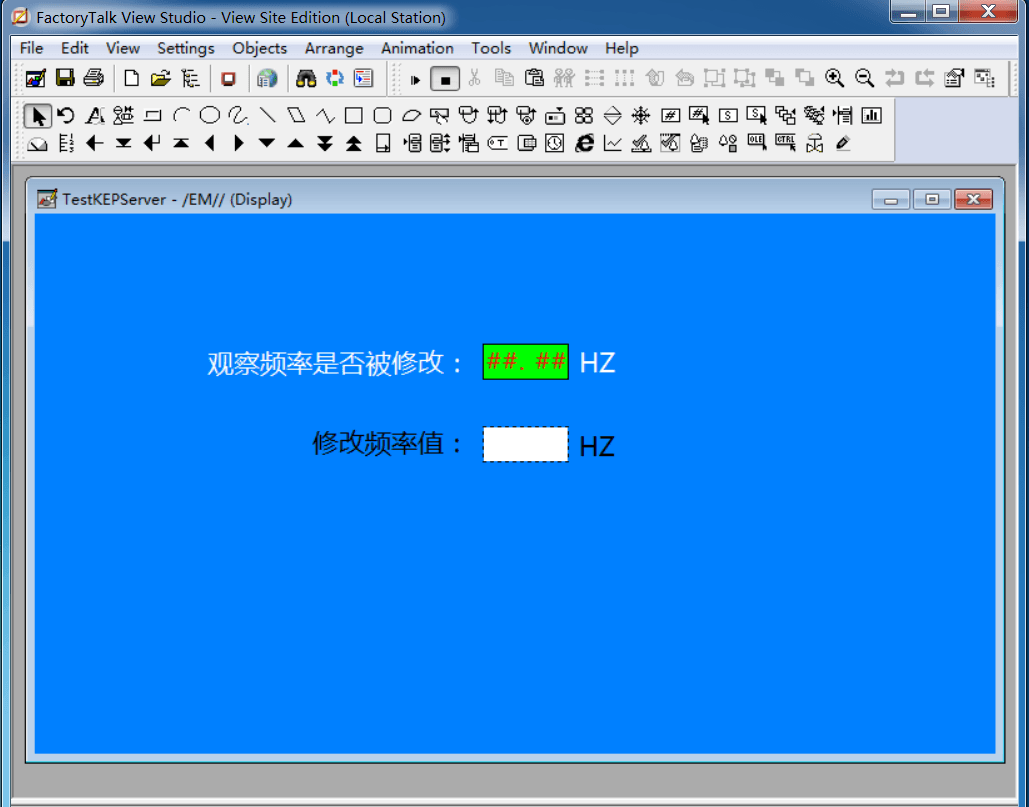
Task: Open the Edit menu
Action: pyautogui.click(x=74, y=49)
